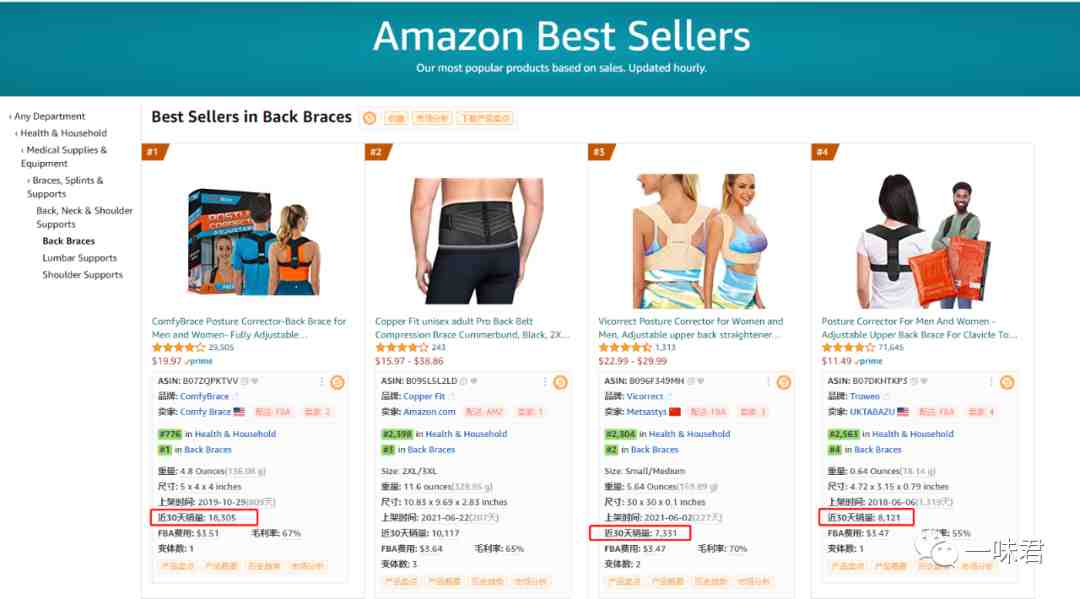Click first orange button beside Back Braces heading
The height and width of the screenshot is (599, 1080).
396,118
